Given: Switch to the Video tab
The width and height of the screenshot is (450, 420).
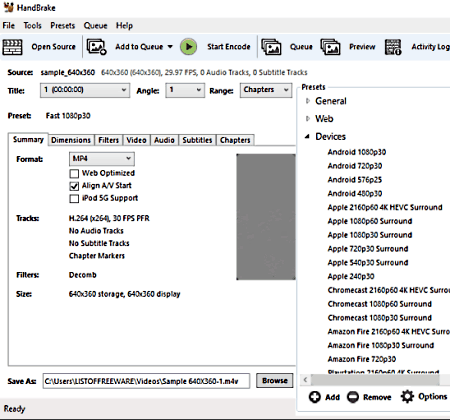Looking at the screenshot, I should (136, 140).
